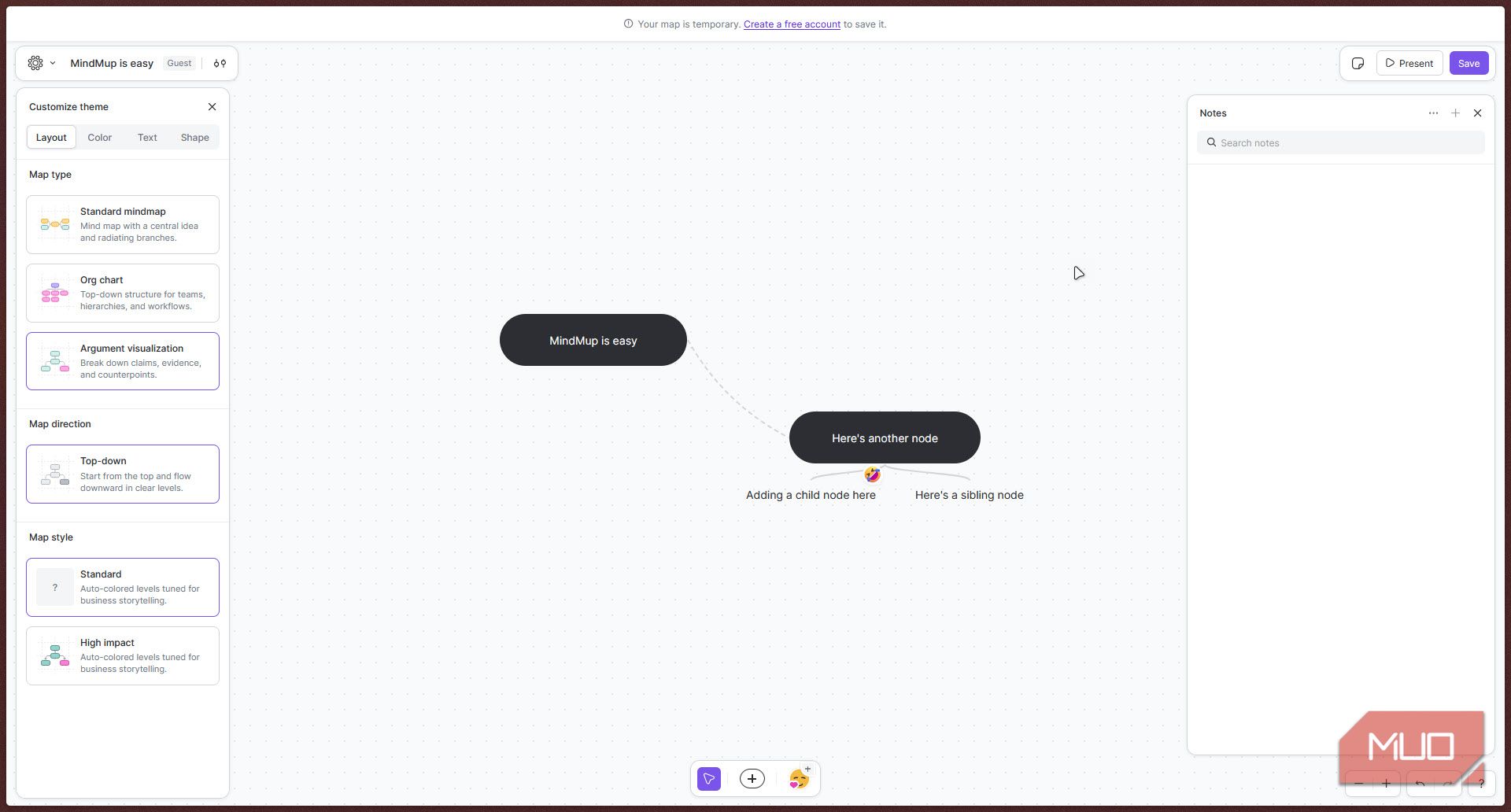Click the Guest badge
Viewport: 1511px width, 812px height.
[179, 63]
